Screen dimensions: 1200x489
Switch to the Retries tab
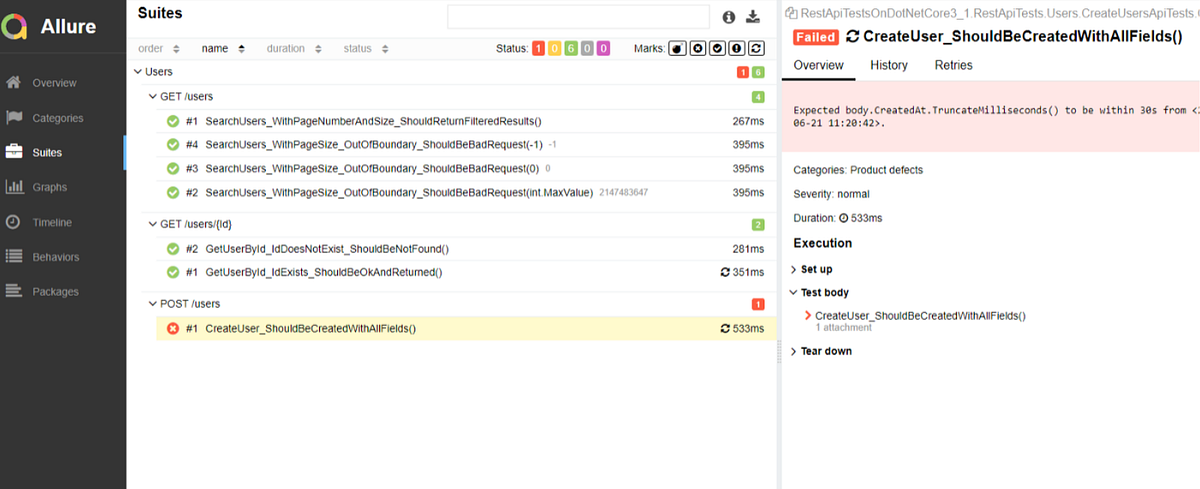pos(953,65)
